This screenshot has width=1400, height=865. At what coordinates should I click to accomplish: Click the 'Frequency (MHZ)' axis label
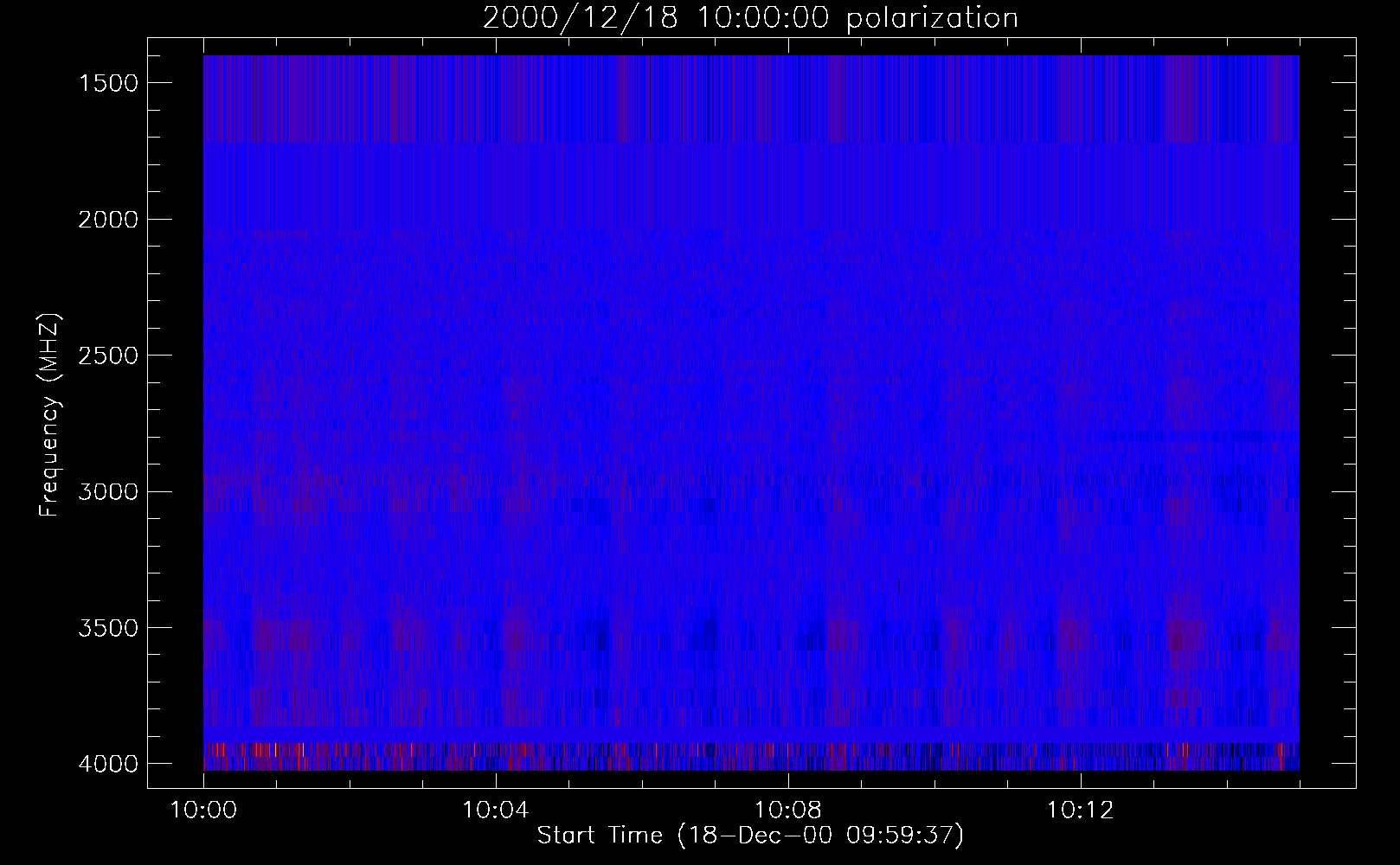tap(48, 416)
